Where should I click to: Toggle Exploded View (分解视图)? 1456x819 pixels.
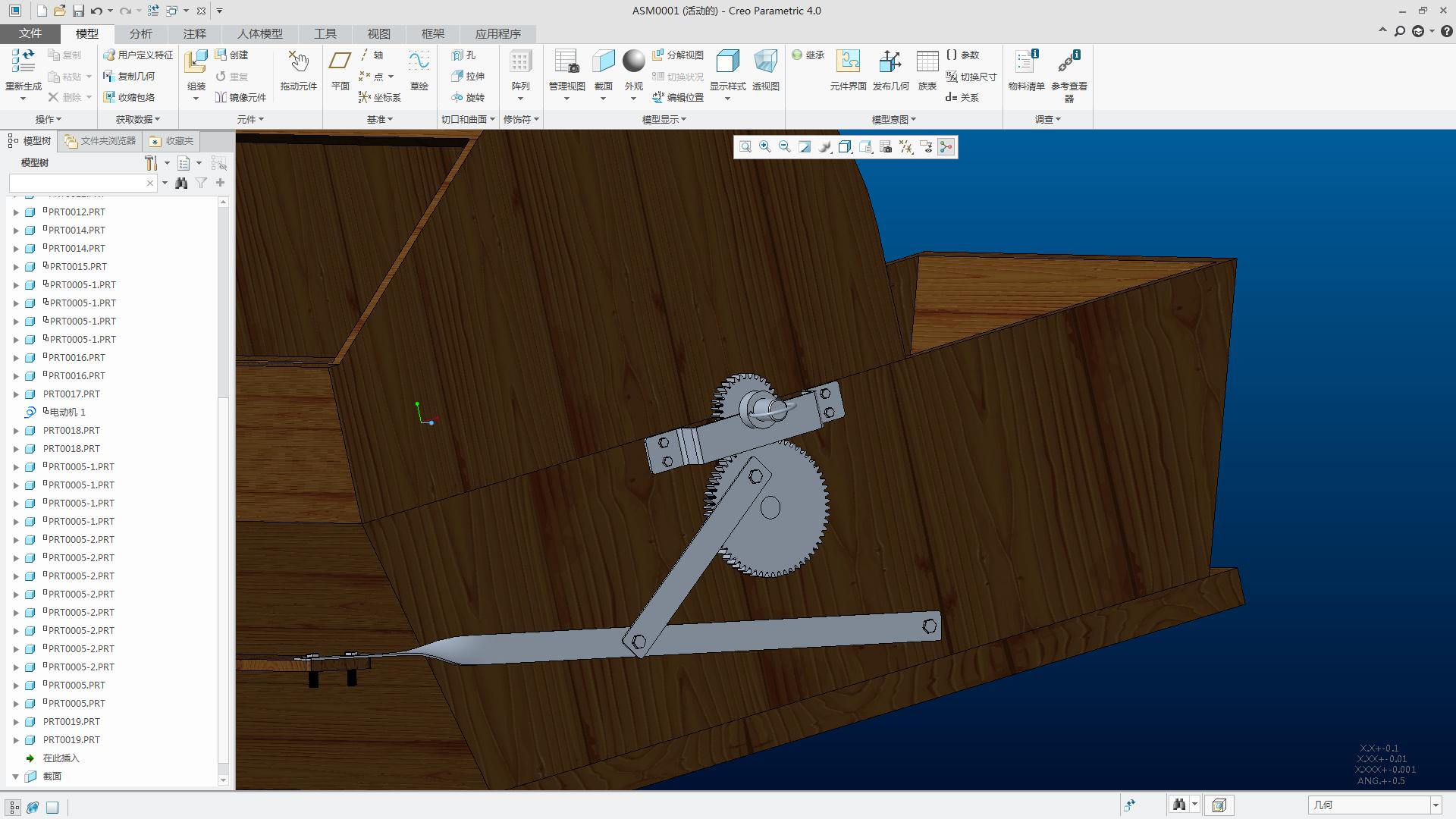(x=678, y=55)
